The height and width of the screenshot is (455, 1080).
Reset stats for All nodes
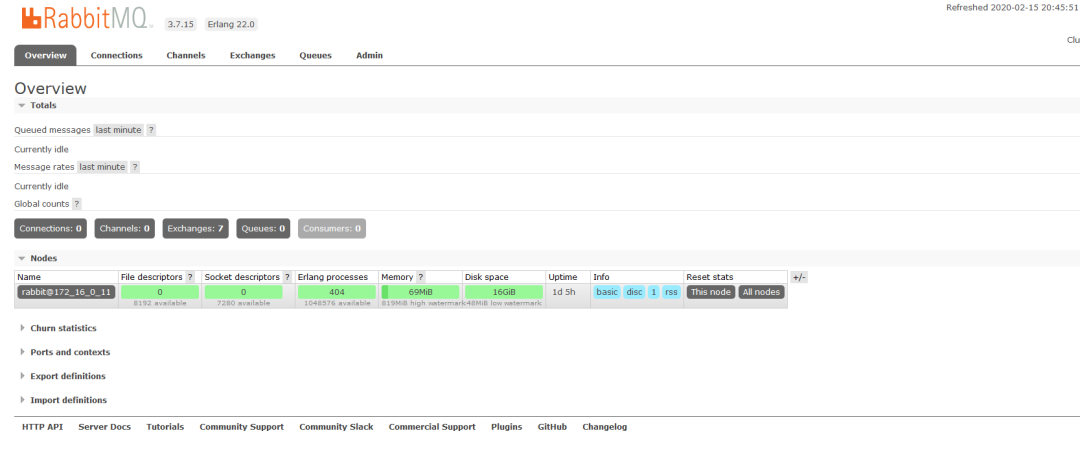762,292
